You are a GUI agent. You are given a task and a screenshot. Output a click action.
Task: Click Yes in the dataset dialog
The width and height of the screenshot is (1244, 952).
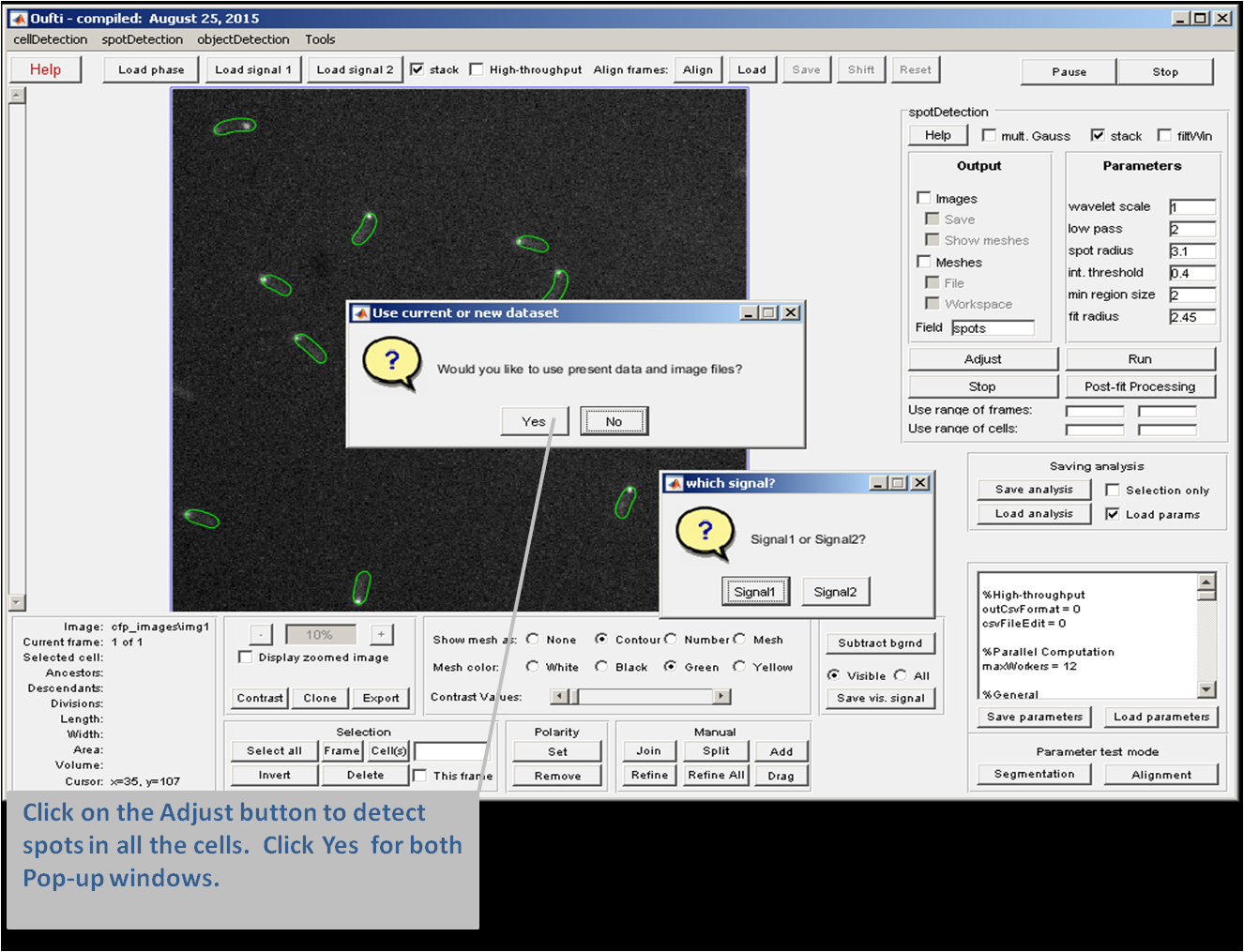point(534,421)
